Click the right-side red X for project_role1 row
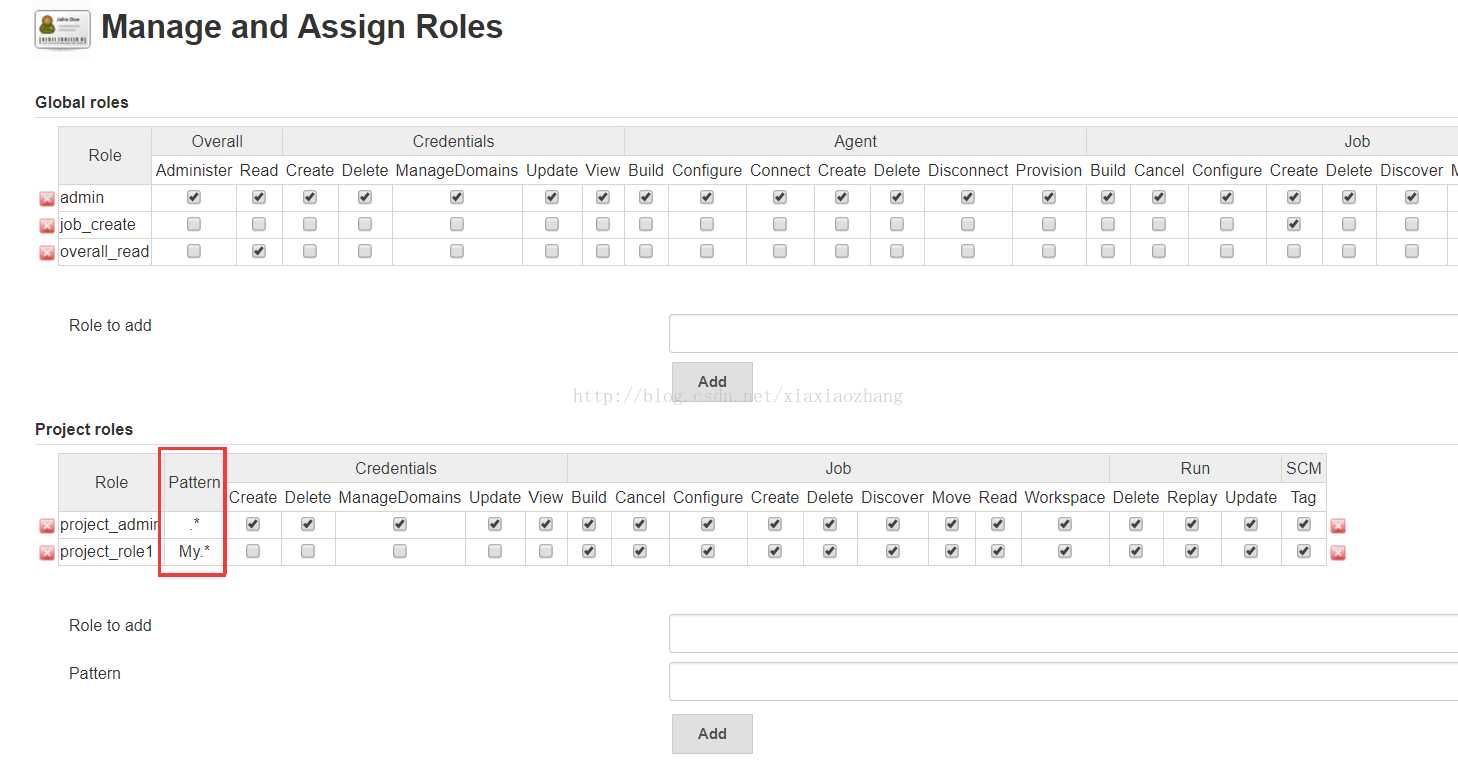The image size is (1458, 770). point(1338,553)
